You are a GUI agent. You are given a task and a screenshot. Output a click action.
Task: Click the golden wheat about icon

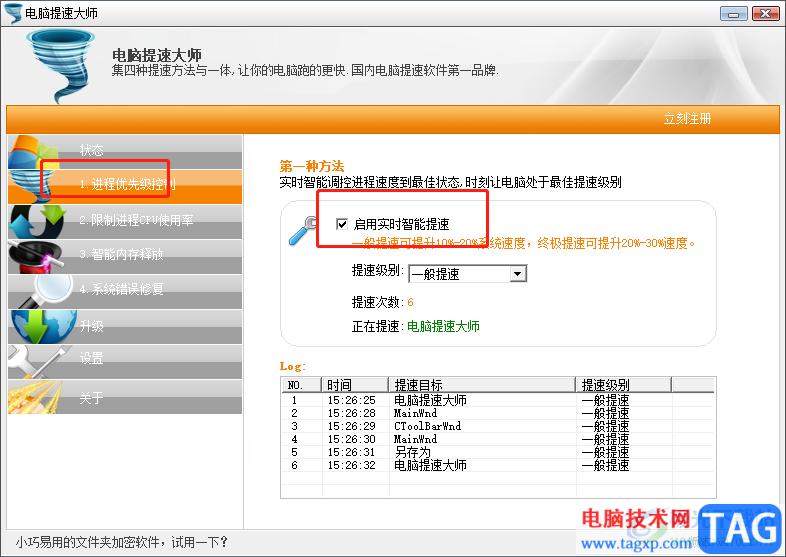click(x=35, y=397)
